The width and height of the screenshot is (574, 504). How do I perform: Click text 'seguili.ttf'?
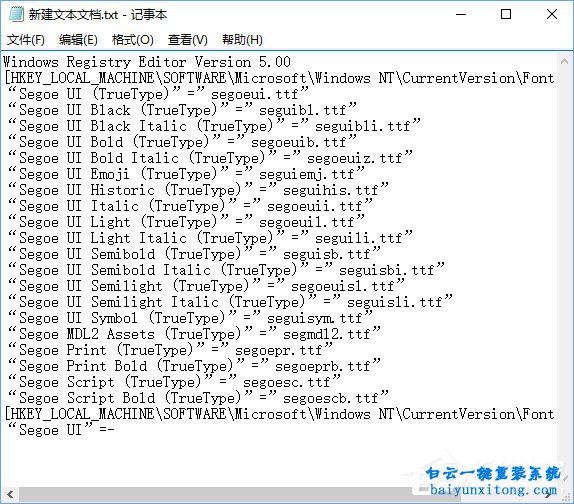click(359, 238)
